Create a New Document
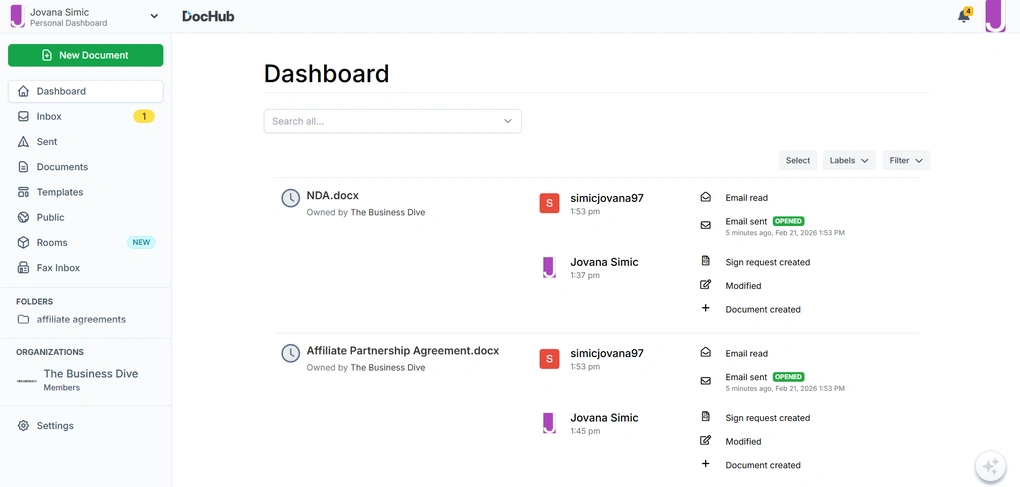The image size is (1020, 487). click(85, 55)
